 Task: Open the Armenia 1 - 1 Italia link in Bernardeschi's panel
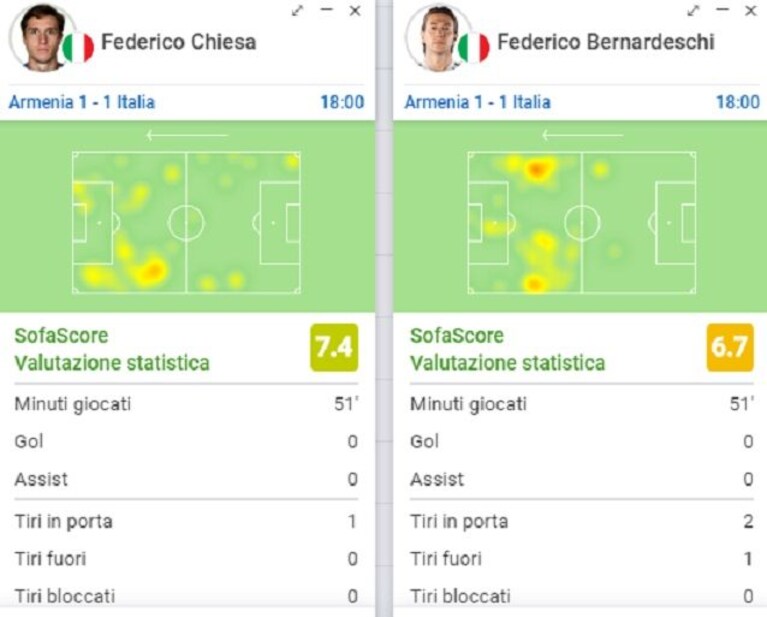[x=477, y=102]
